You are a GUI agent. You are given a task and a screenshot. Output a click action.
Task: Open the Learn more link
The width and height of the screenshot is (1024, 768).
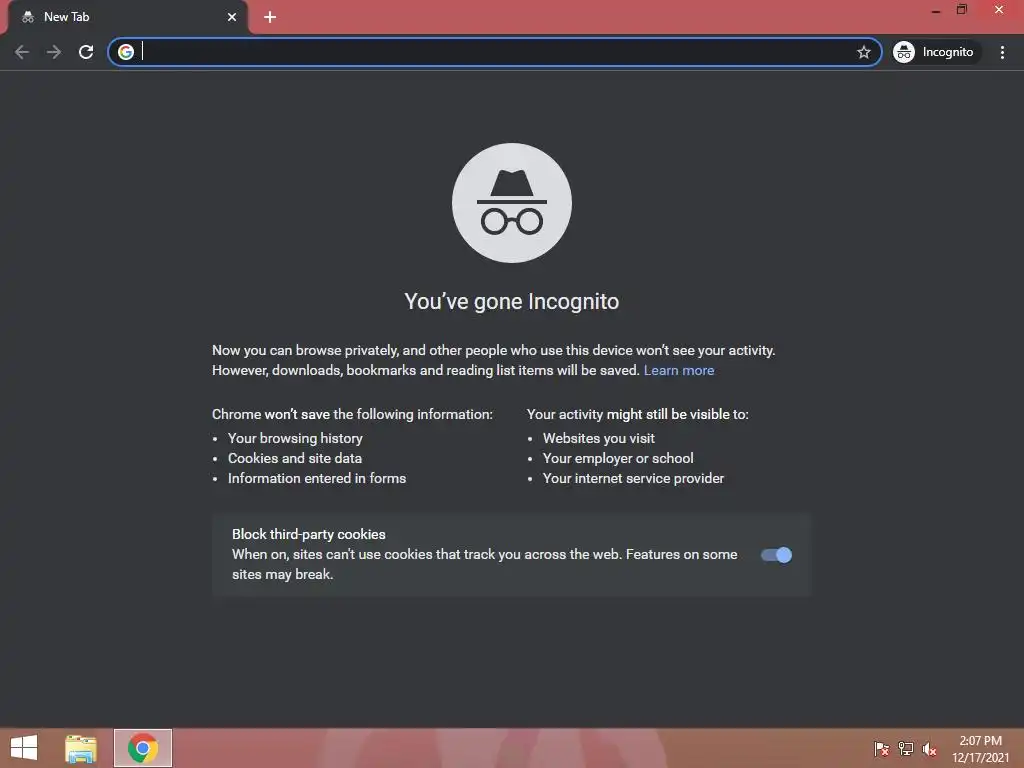click(679, 370)
